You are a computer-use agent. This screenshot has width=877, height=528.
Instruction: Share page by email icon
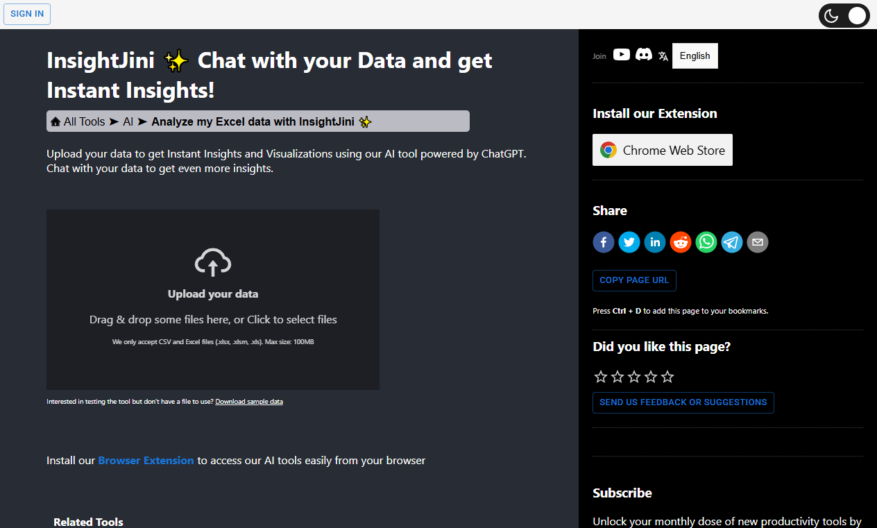(758, 242)
